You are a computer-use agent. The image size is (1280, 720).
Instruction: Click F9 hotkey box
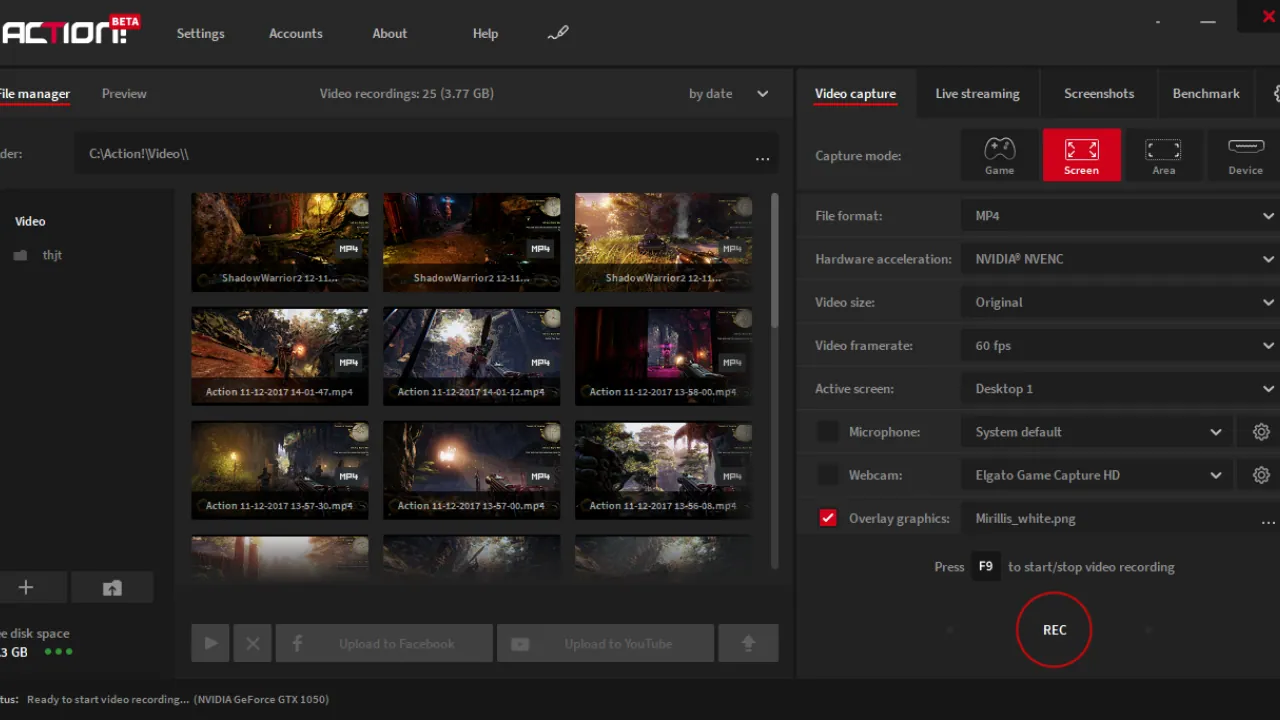tap(986, 567)
